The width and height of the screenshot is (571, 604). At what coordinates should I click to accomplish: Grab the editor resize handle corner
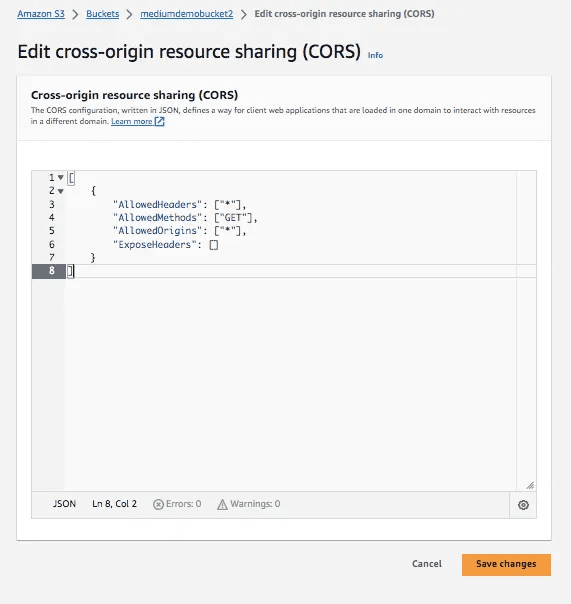530,485
